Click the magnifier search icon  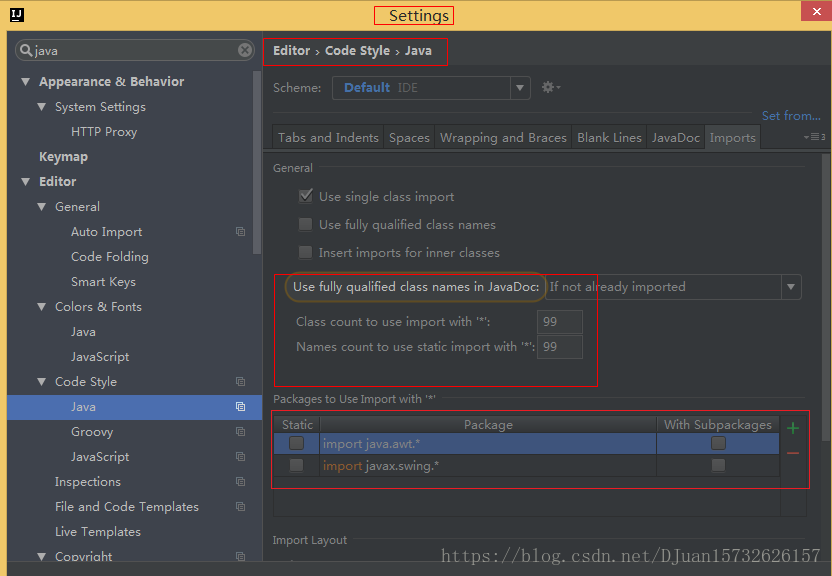pyautogui.click(x=25, y=50)
